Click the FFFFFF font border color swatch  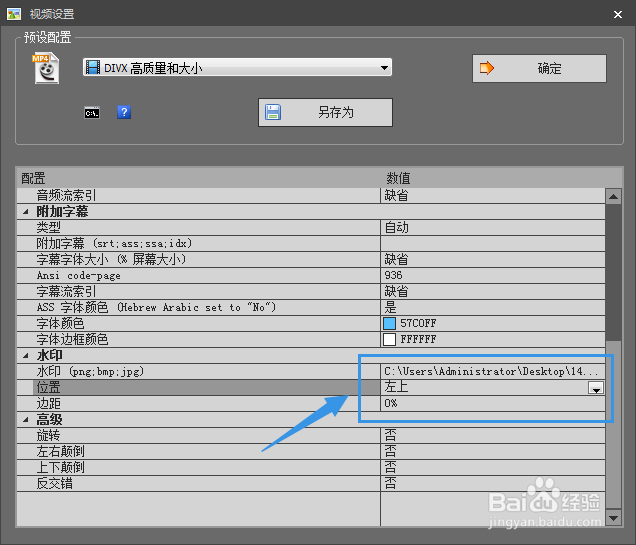coord(389,339)
